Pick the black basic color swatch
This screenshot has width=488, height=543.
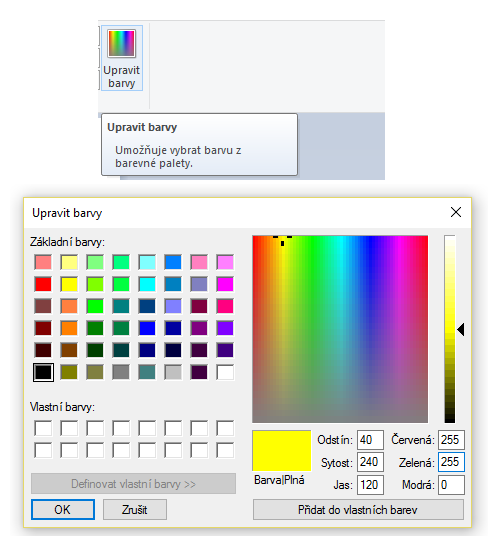43,372
